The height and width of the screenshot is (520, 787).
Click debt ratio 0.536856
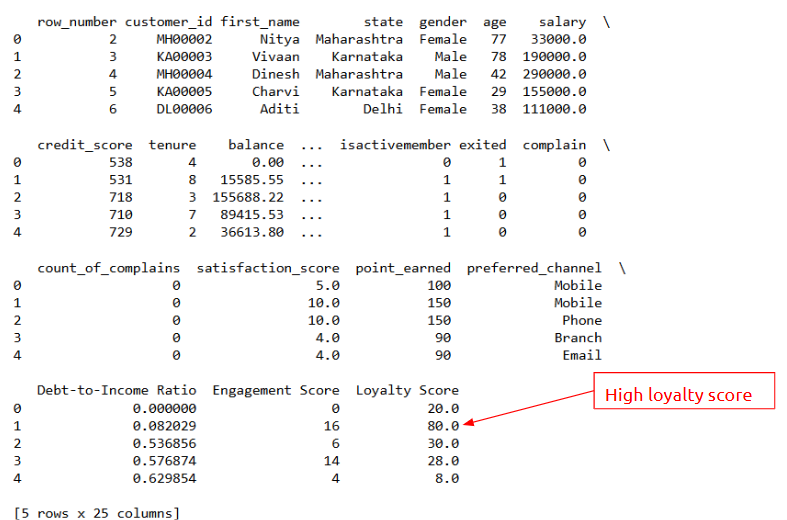click(165, 444)
